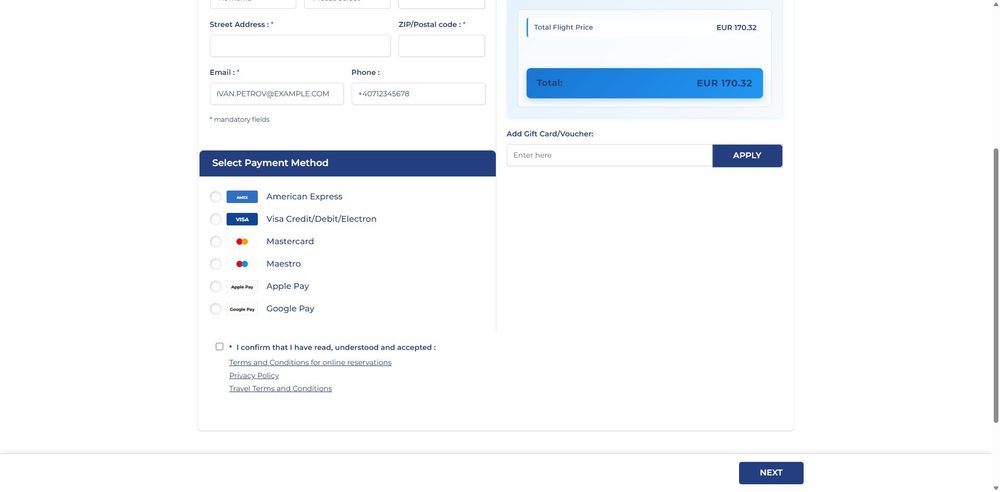
Task: Click the AMEX card logo
Action: coord(242,197)
